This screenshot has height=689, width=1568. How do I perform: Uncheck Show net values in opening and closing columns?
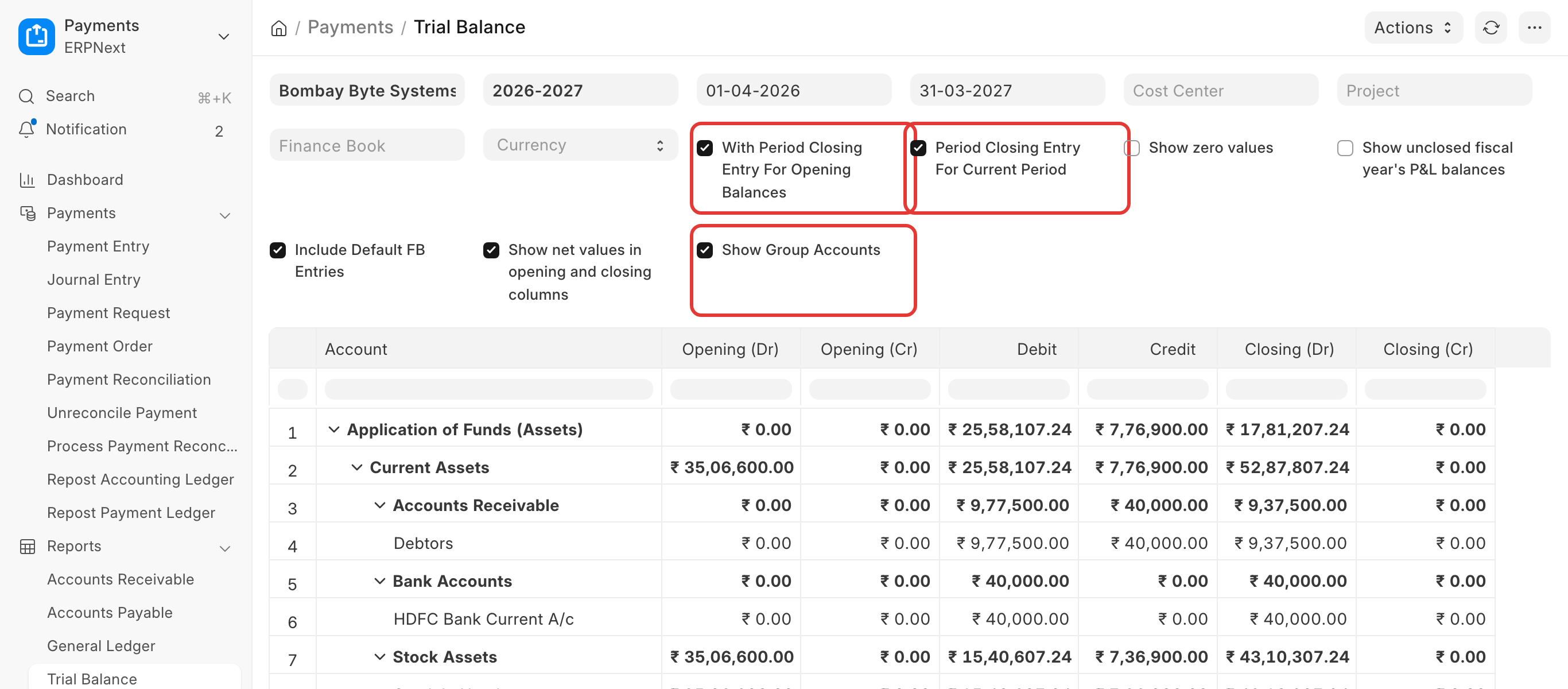491,250
